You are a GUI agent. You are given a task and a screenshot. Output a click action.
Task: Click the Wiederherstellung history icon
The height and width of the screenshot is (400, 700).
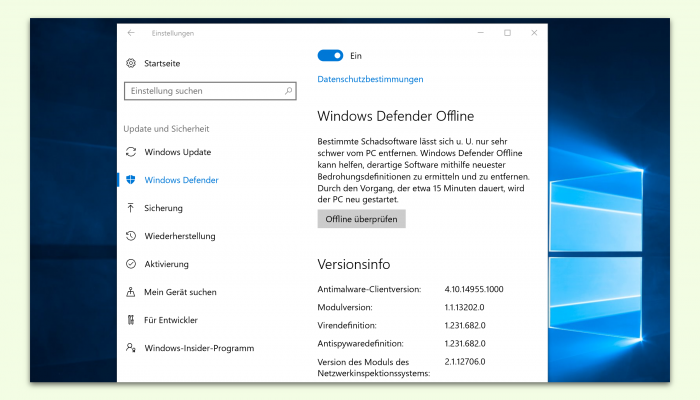click(131, 236)
